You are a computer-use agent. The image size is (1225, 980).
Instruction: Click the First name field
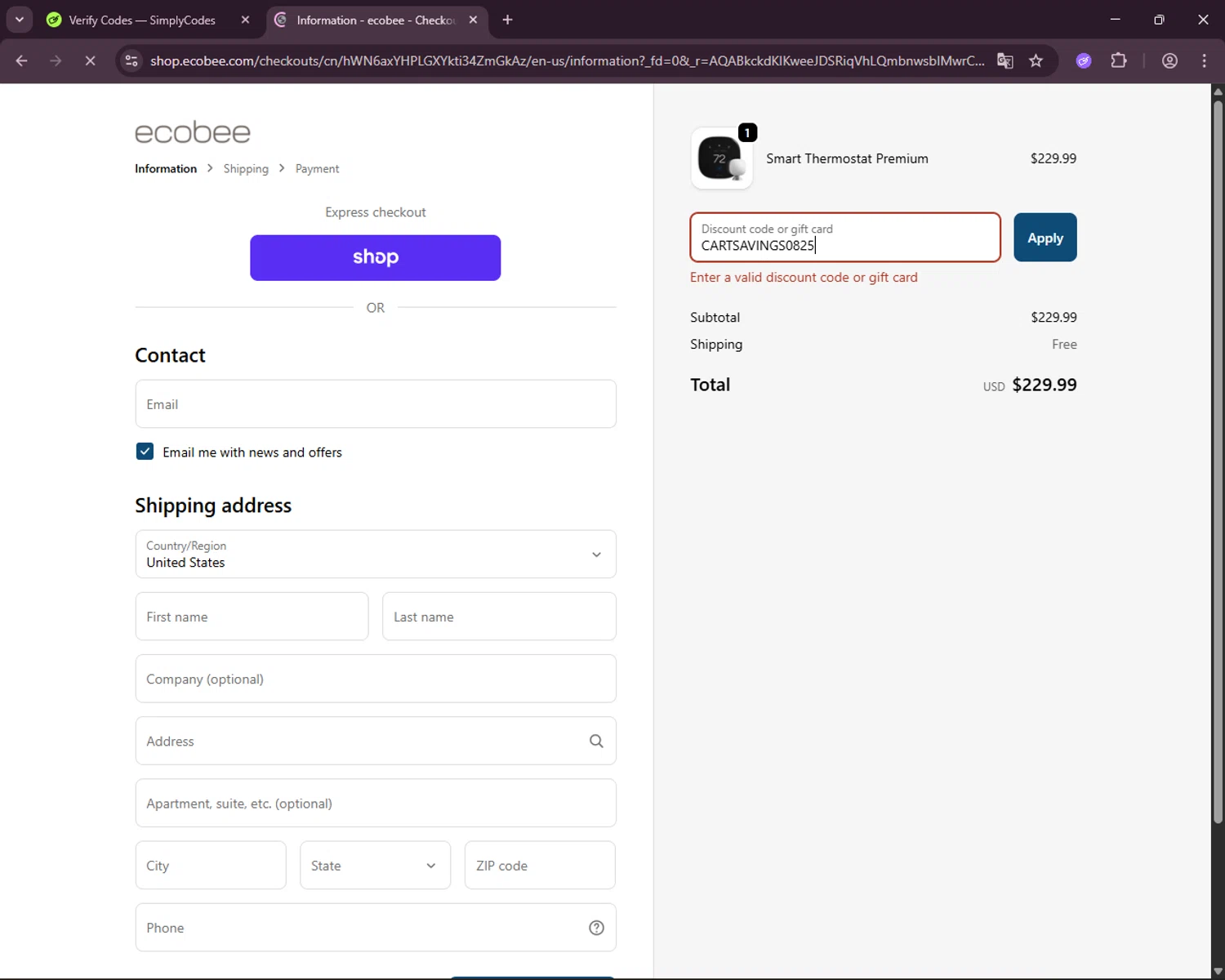tap(252, 617)
